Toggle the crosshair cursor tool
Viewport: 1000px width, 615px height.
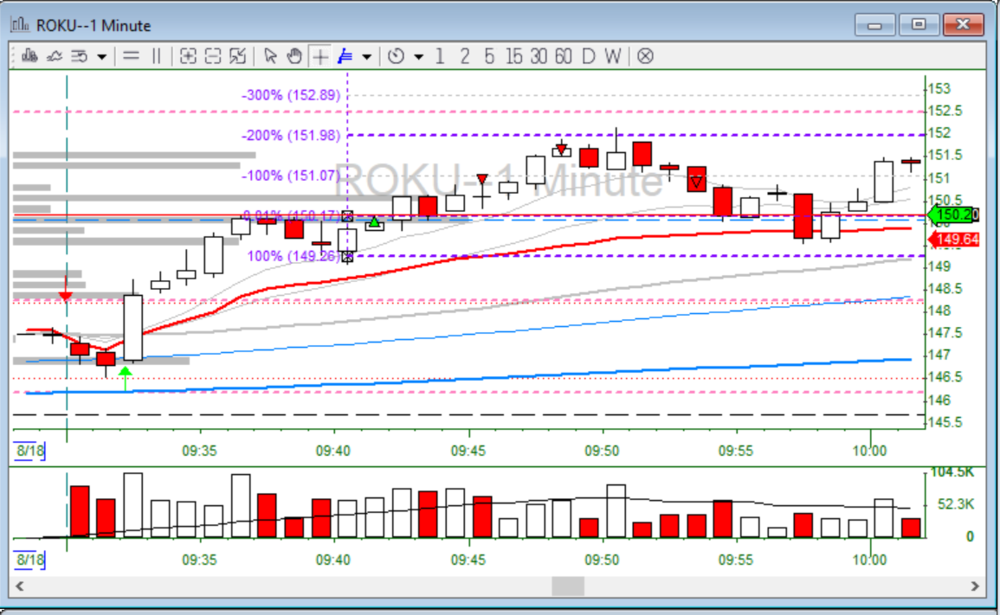320,56
